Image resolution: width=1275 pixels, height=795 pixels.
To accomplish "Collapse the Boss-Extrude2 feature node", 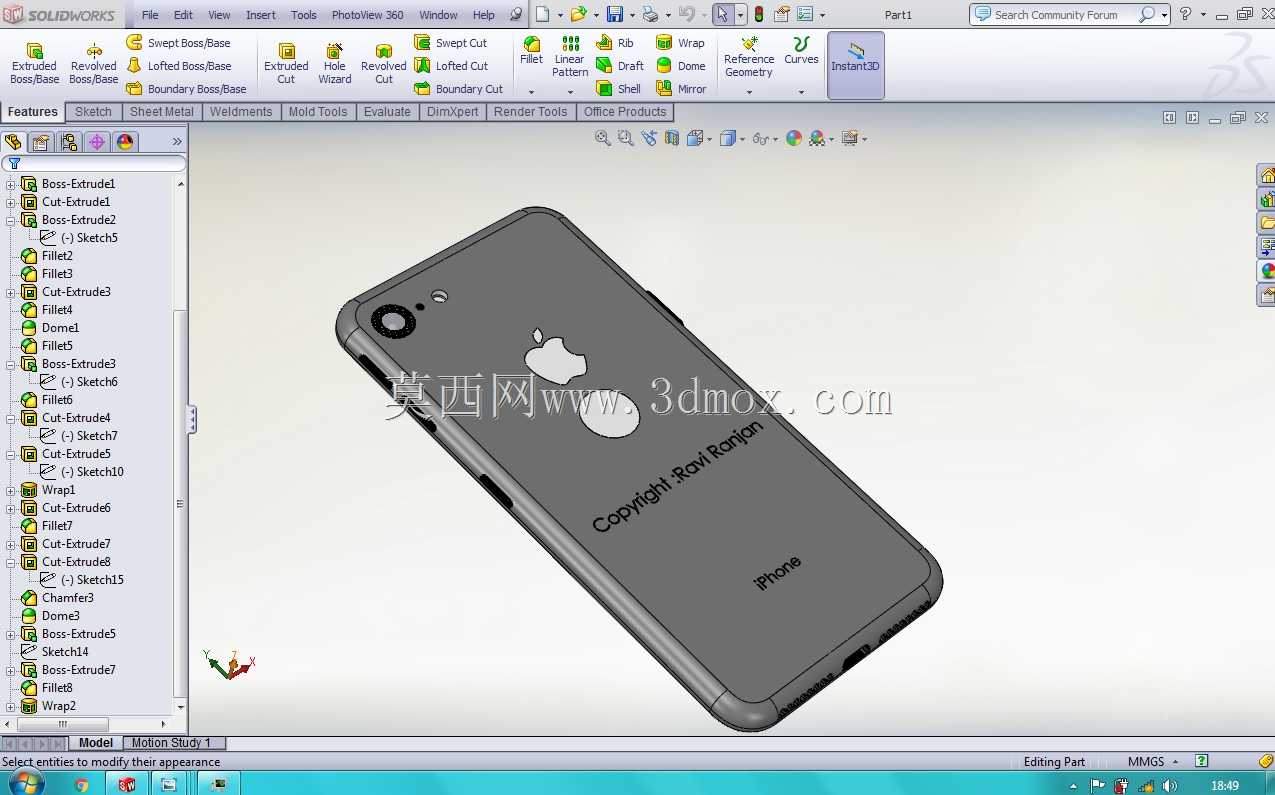I will pyautogui.click(x=10, y=220).
